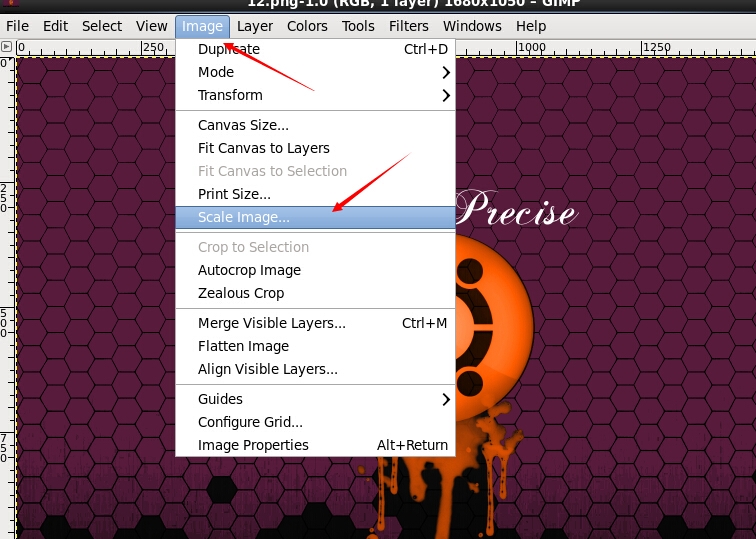Open the File menu

17,26
